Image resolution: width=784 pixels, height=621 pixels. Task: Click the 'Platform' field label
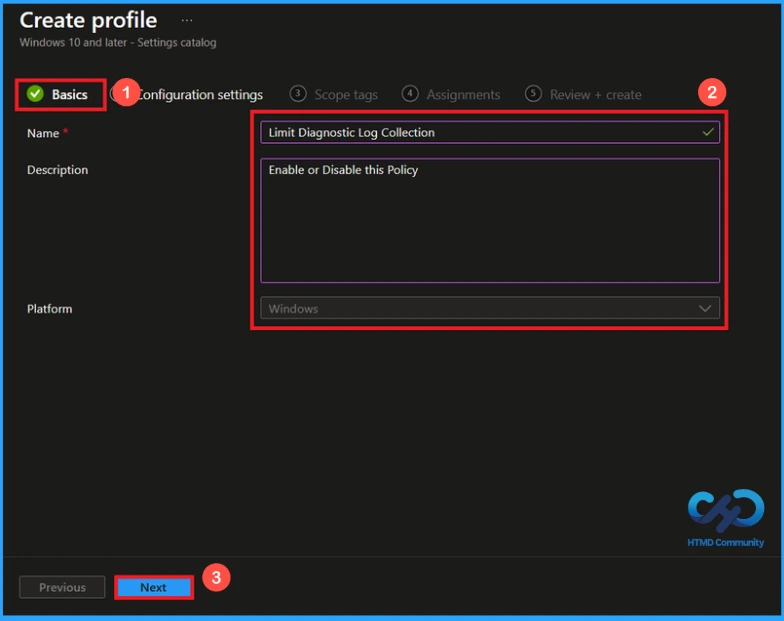(x=50, y=309)
